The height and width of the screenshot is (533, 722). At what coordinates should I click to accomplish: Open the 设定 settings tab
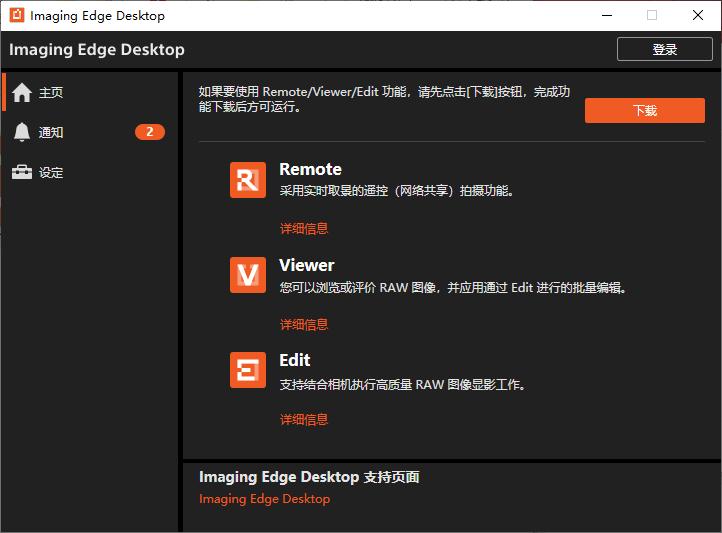point(90,172)
